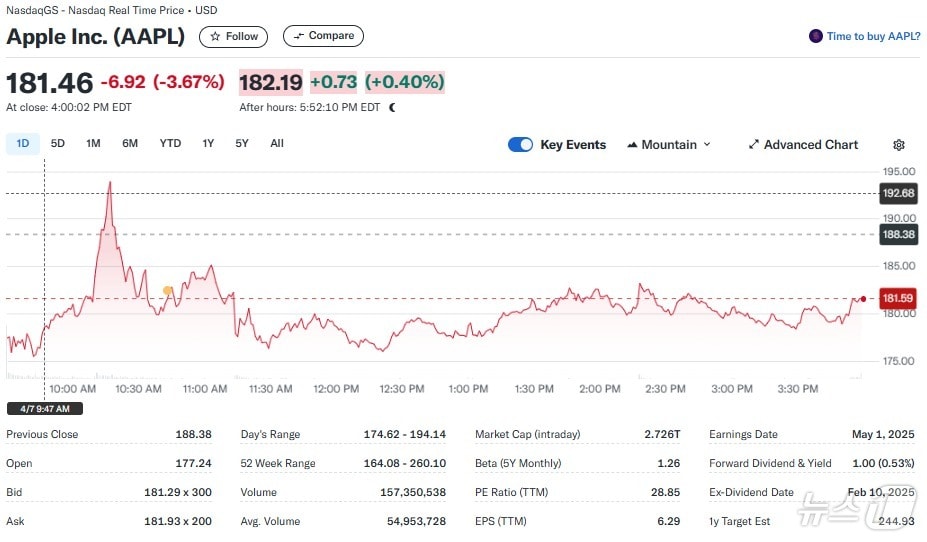Switch to the 5D time range

[x=58, y=144]
